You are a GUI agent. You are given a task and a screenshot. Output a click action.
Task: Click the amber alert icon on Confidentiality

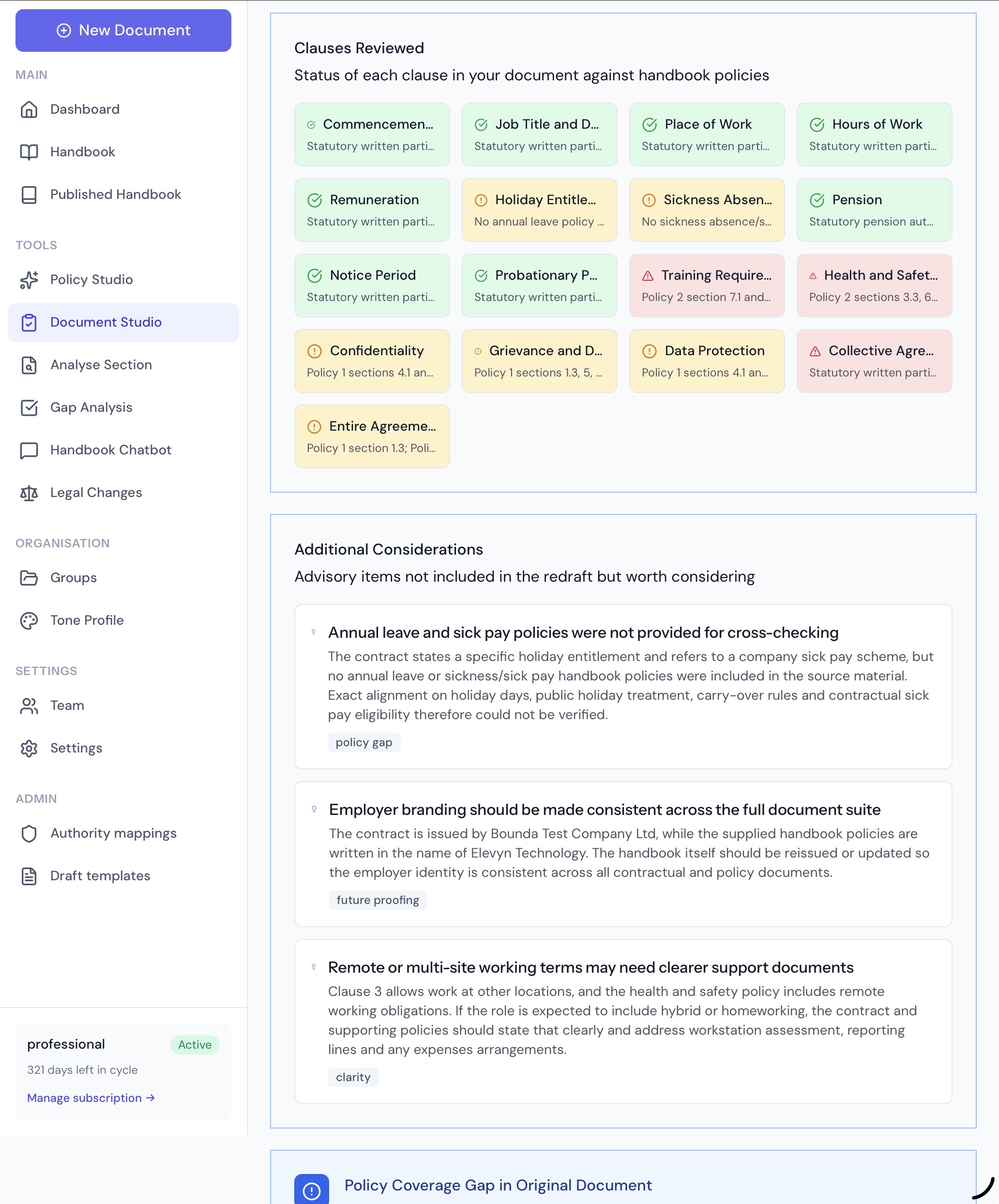click(x=315, y=351)
